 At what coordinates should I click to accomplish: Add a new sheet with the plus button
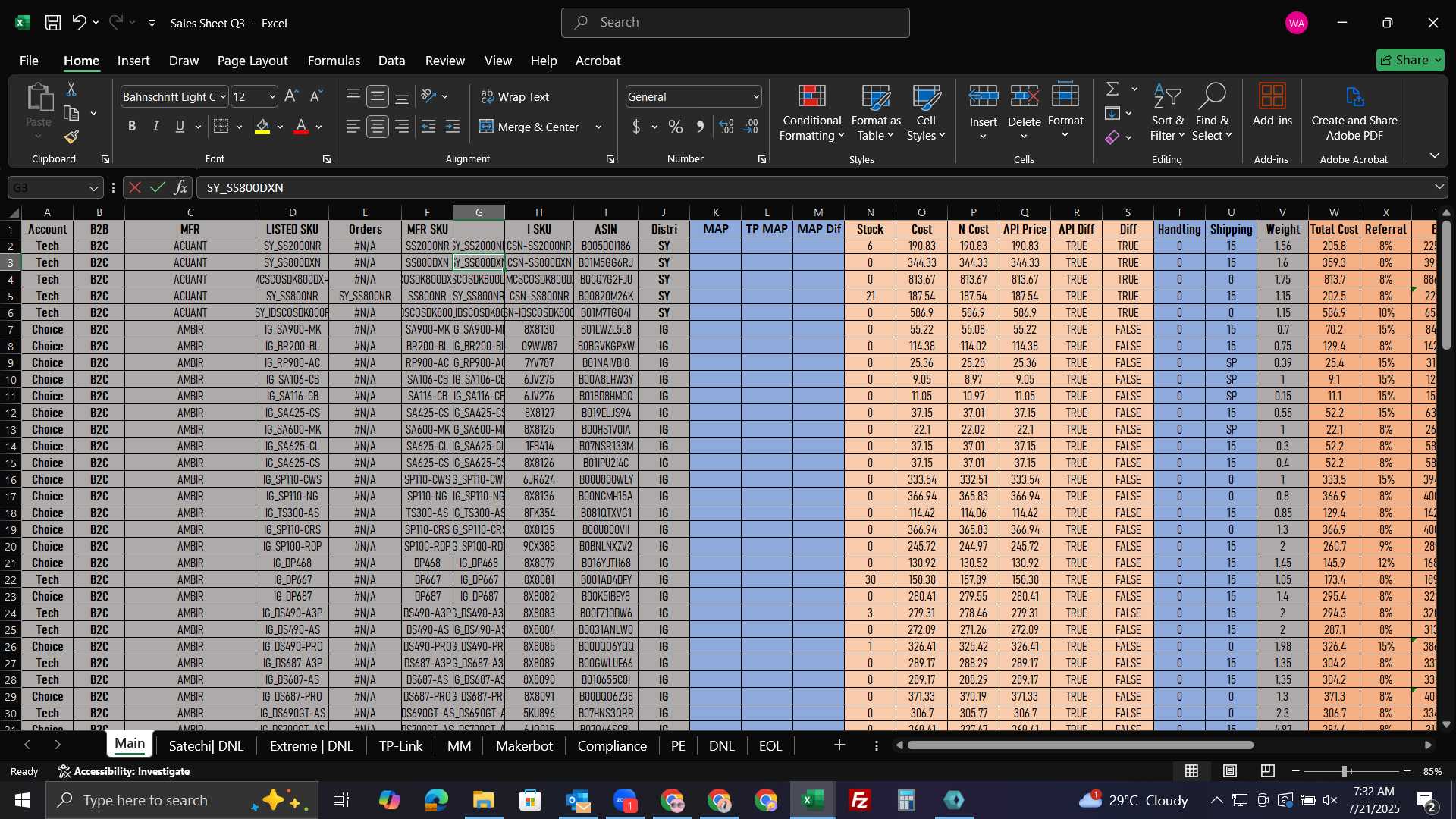839,746
